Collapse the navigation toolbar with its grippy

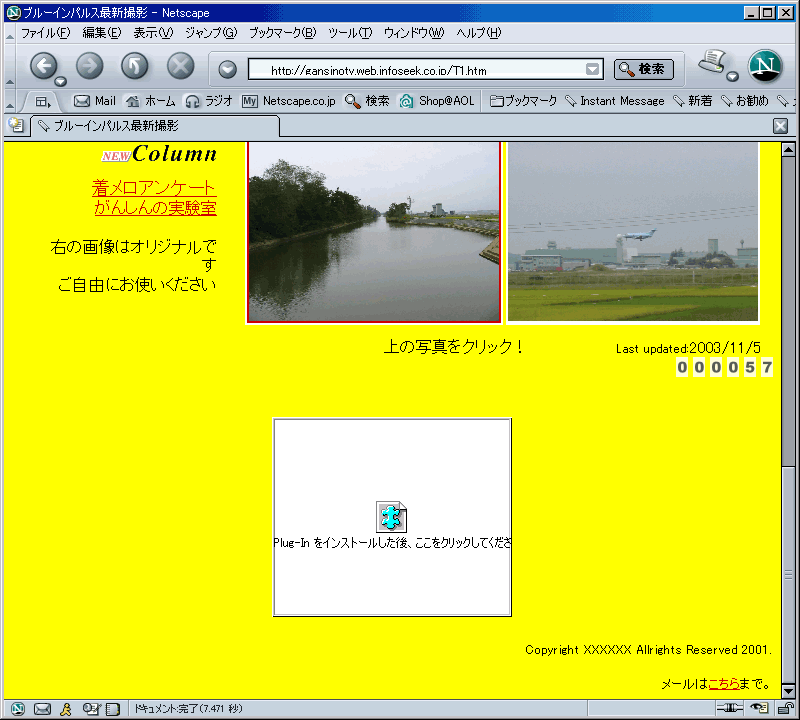10,66
